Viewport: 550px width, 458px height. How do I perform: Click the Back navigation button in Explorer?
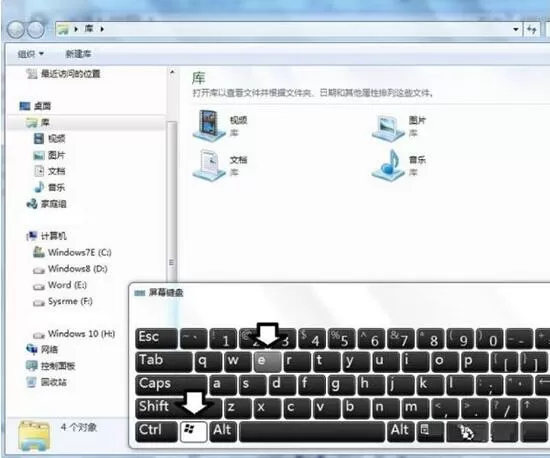16,29
